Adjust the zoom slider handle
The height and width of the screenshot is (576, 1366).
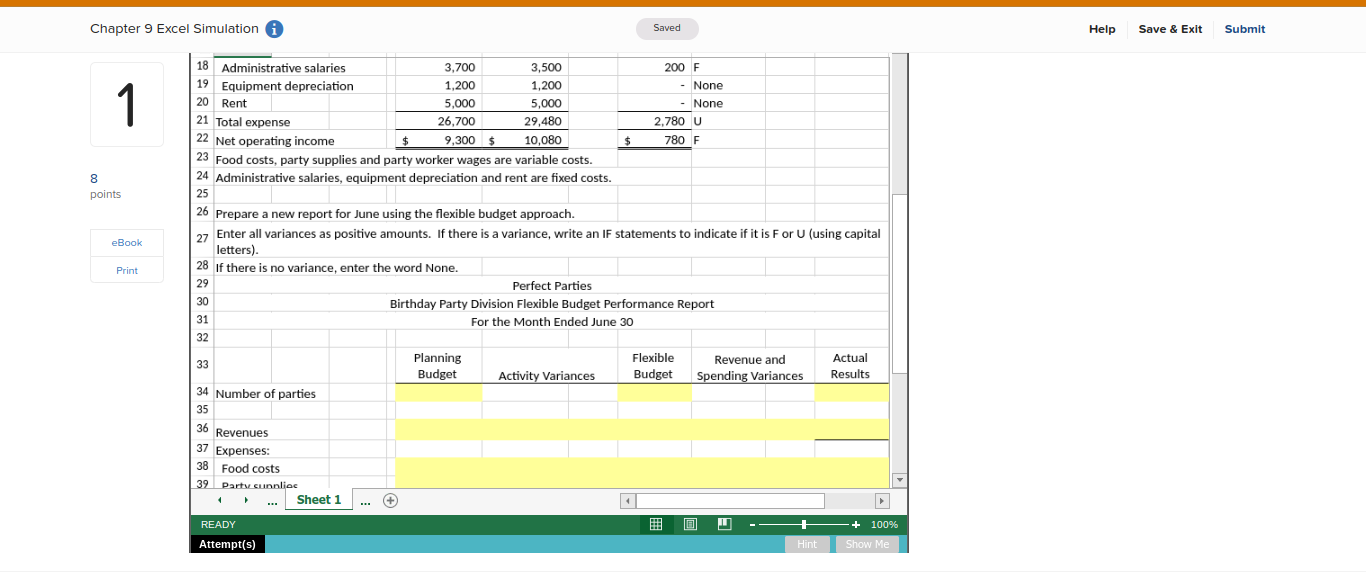coord(804,524)
